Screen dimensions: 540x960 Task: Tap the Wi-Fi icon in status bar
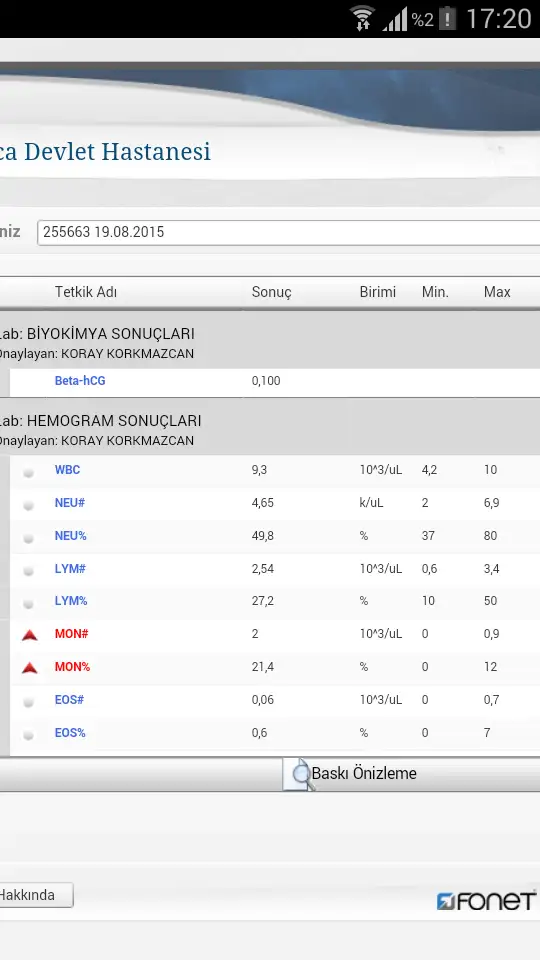click(x=362, y=18)
